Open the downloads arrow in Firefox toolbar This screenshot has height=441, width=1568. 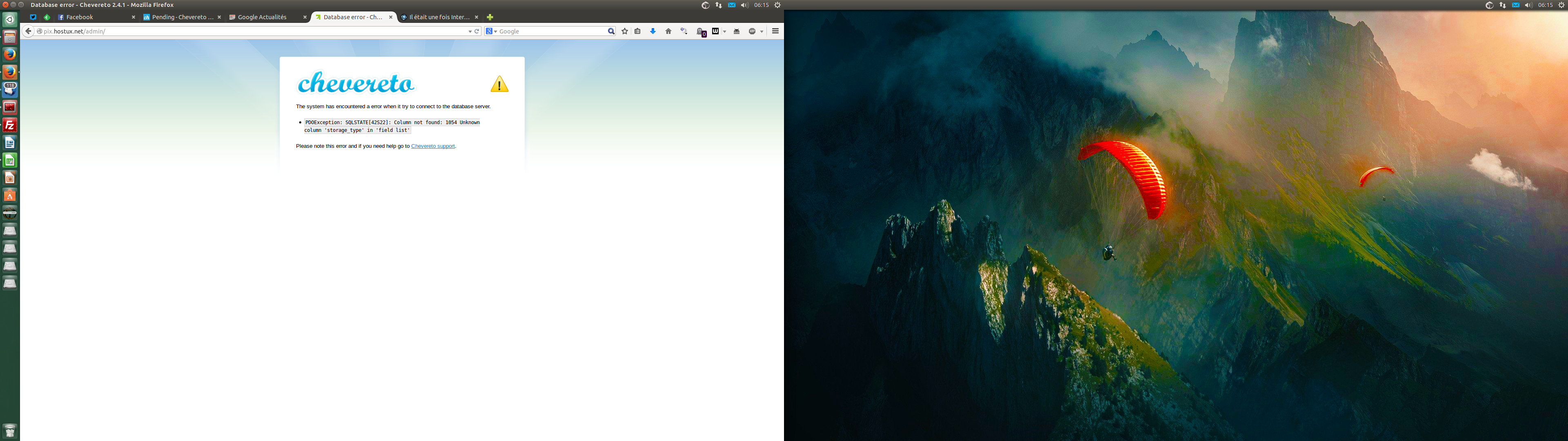click(653, 31)
